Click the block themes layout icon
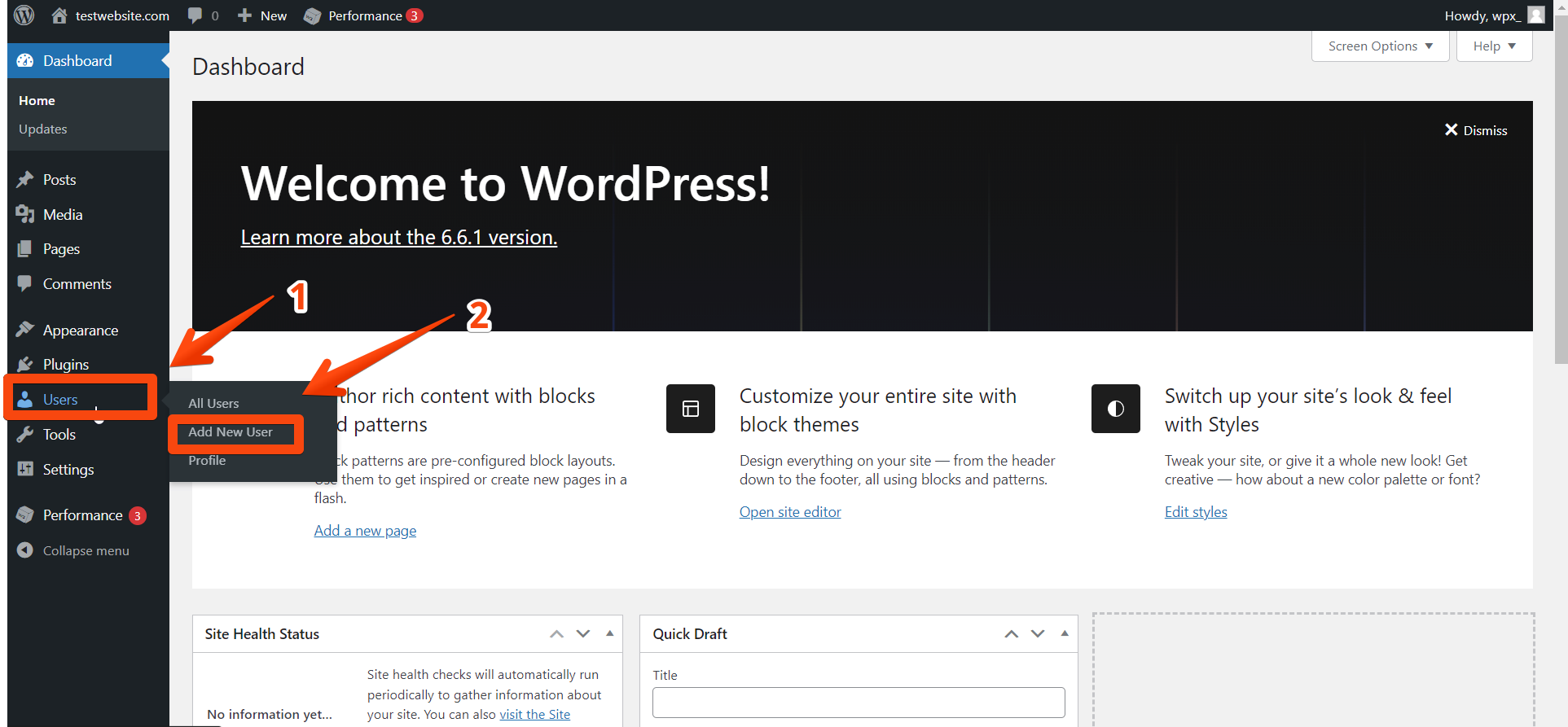Screen dimensions: 1568x727 tap(691, 409)
